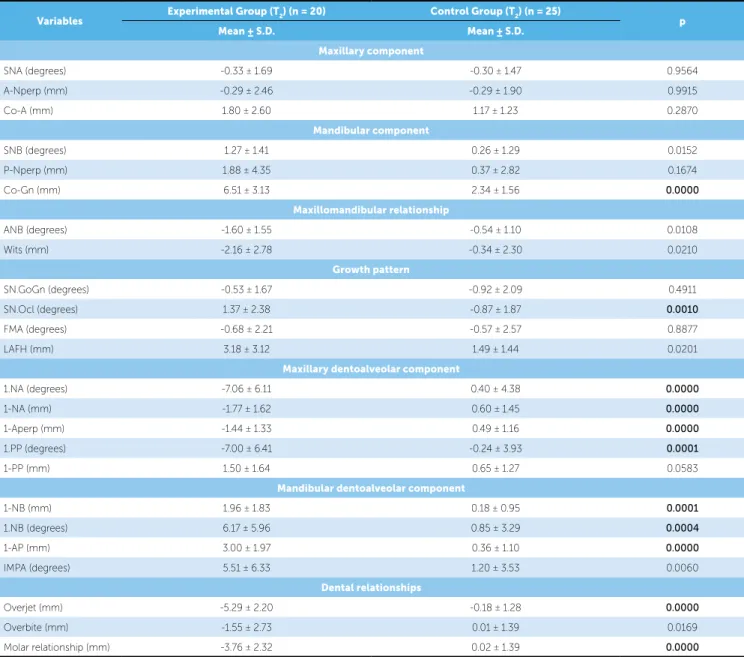This screenshot has height=657, width=744.
Task: Click control value '-0.92 ± 2.09'
Action: 495,289
